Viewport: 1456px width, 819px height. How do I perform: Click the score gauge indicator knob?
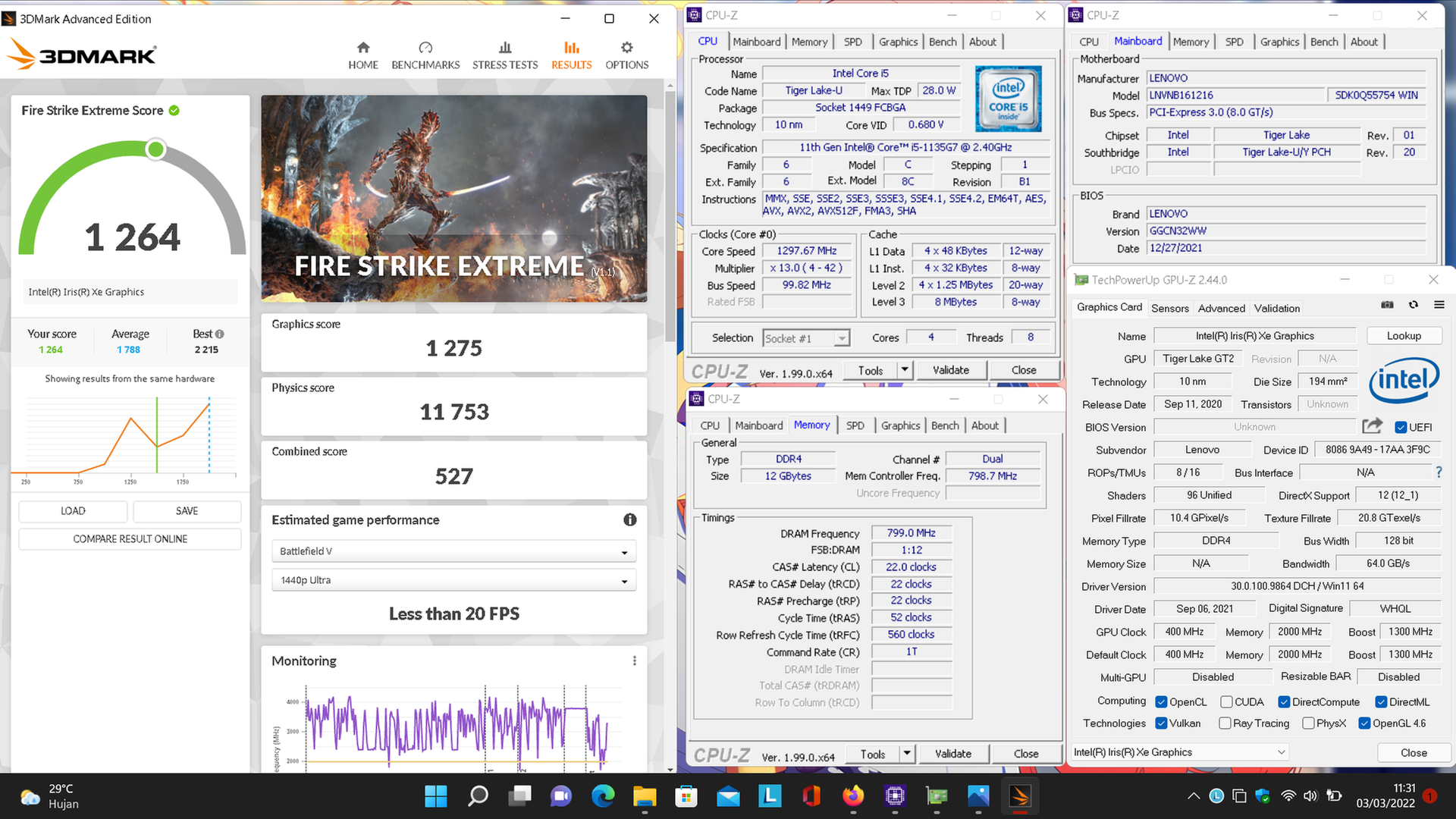tap(155, 149)
